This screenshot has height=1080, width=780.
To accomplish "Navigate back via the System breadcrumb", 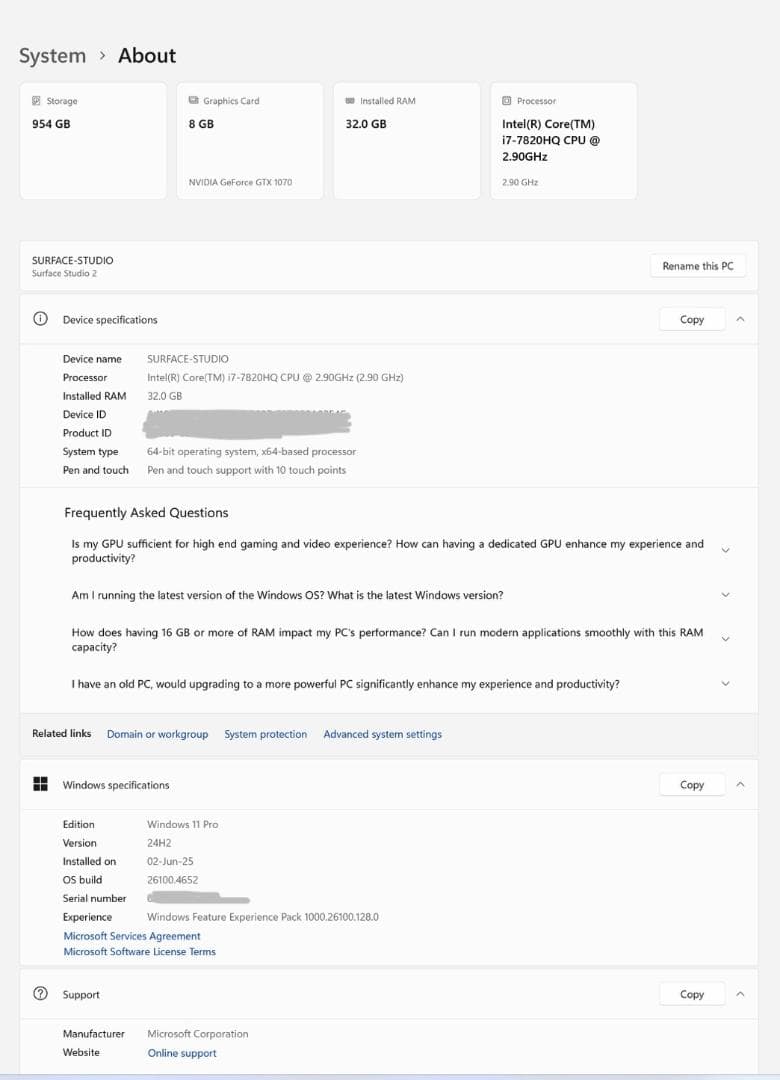I will pos(52,55).
